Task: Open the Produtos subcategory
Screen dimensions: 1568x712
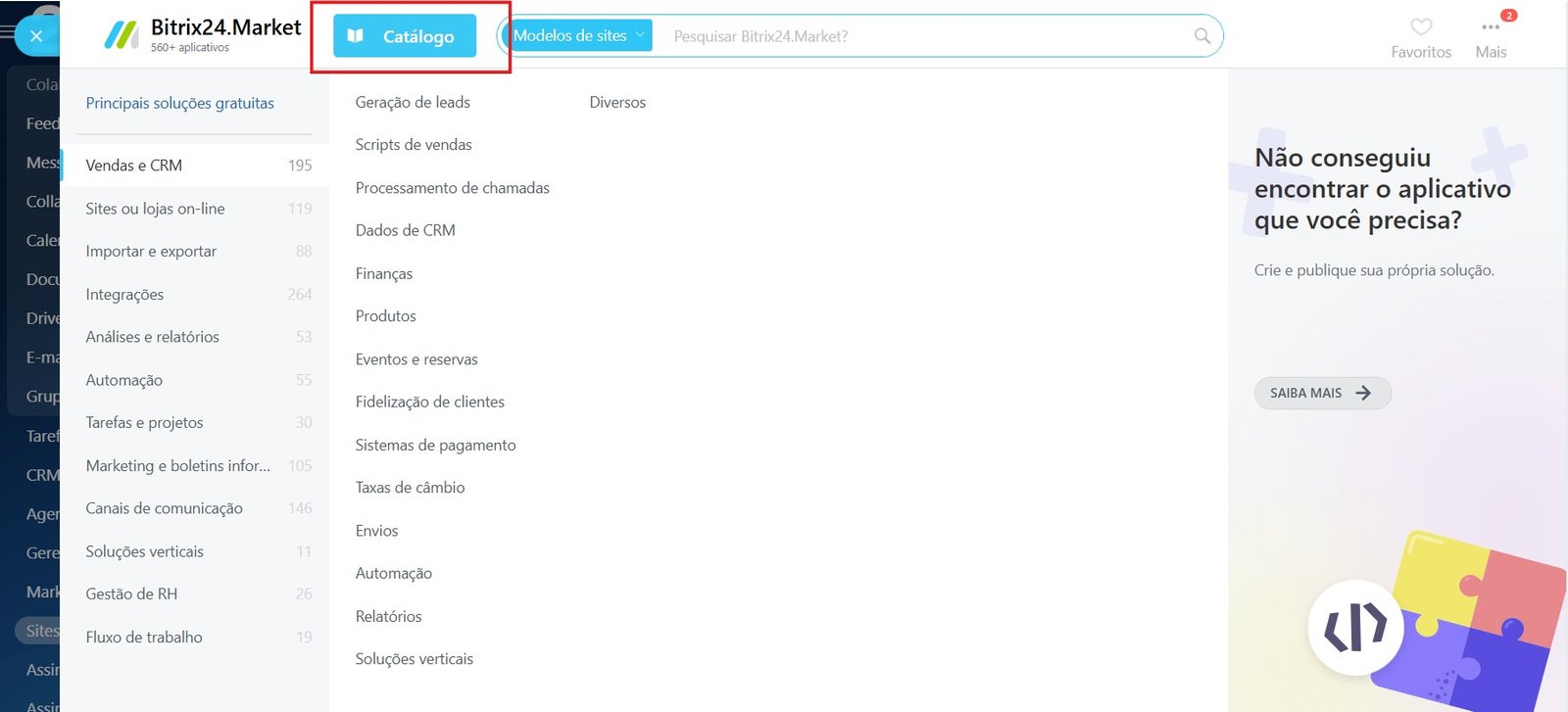Action: [385, 316]
